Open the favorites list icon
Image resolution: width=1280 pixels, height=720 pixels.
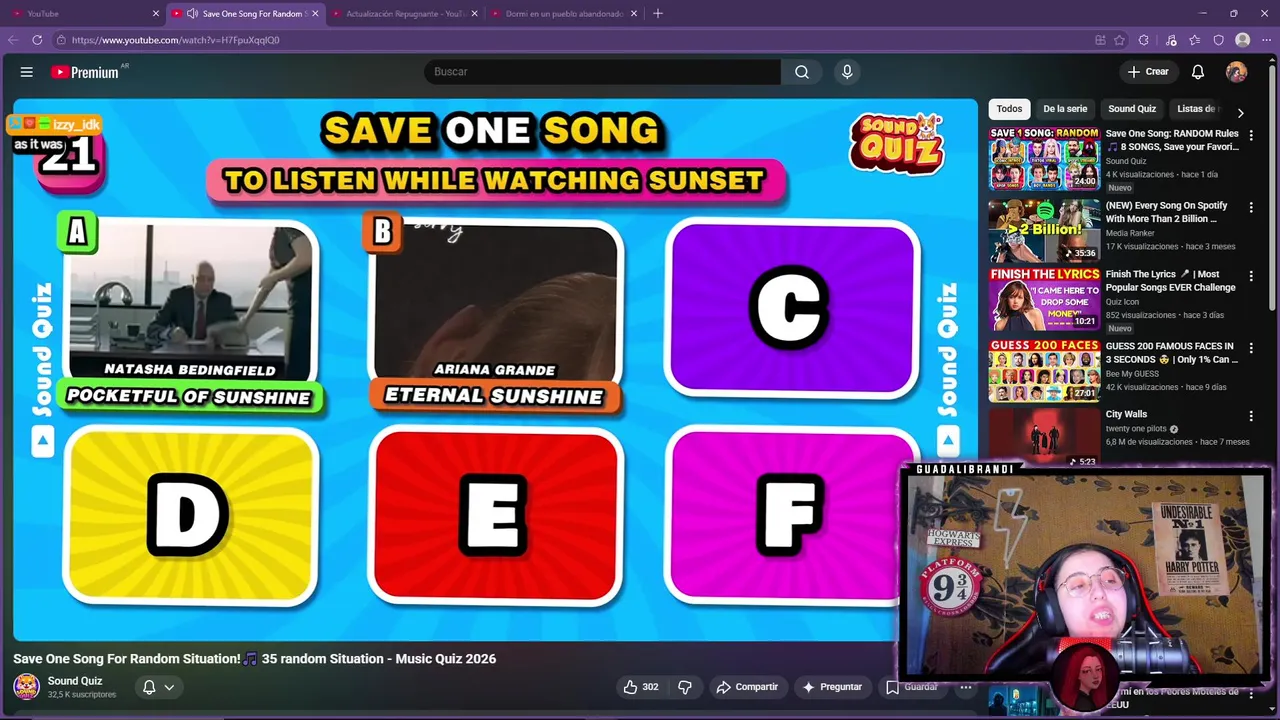point(1195,40)
